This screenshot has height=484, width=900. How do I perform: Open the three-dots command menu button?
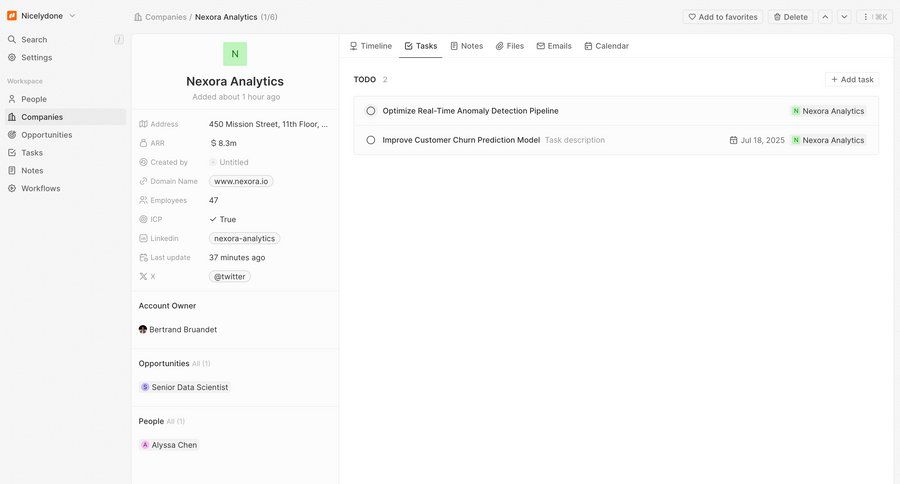coord(875,17)
